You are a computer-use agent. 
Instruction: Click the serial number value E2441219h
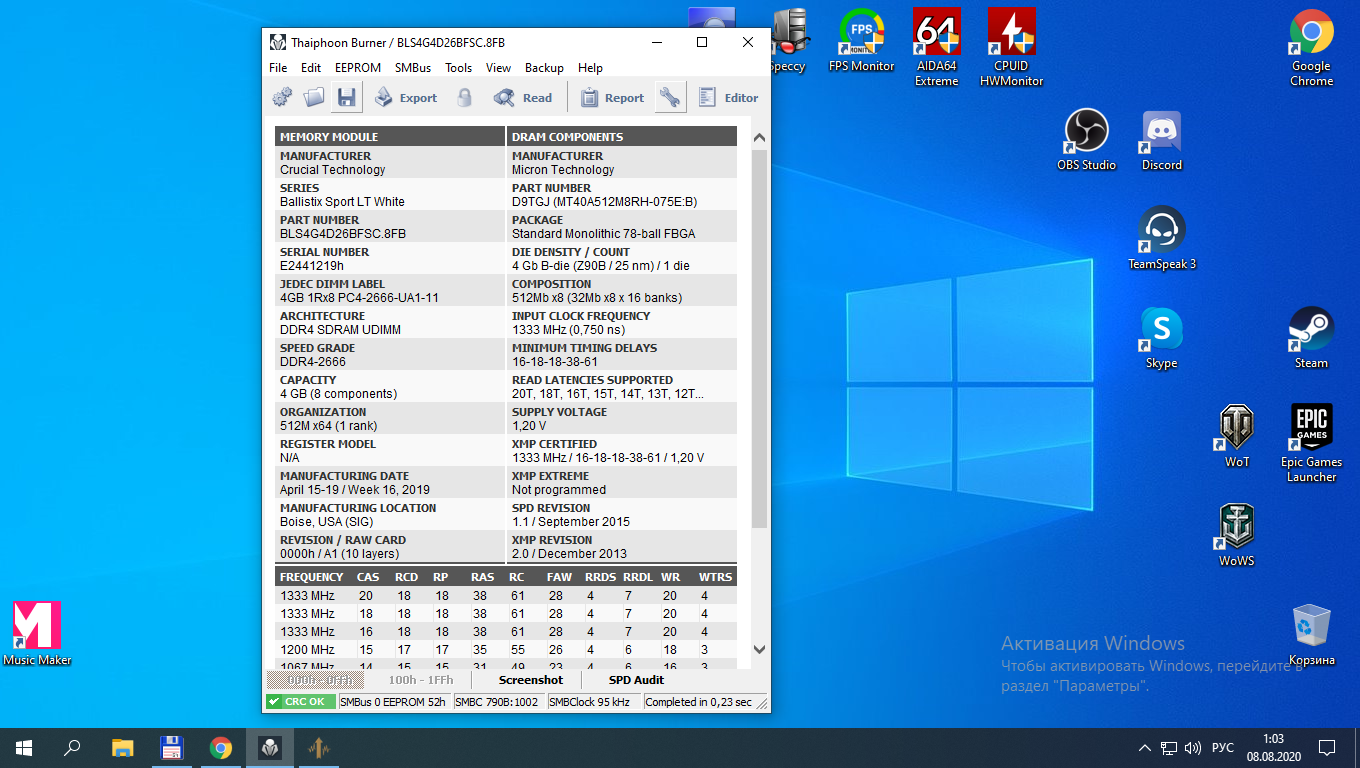coord(312,266)
